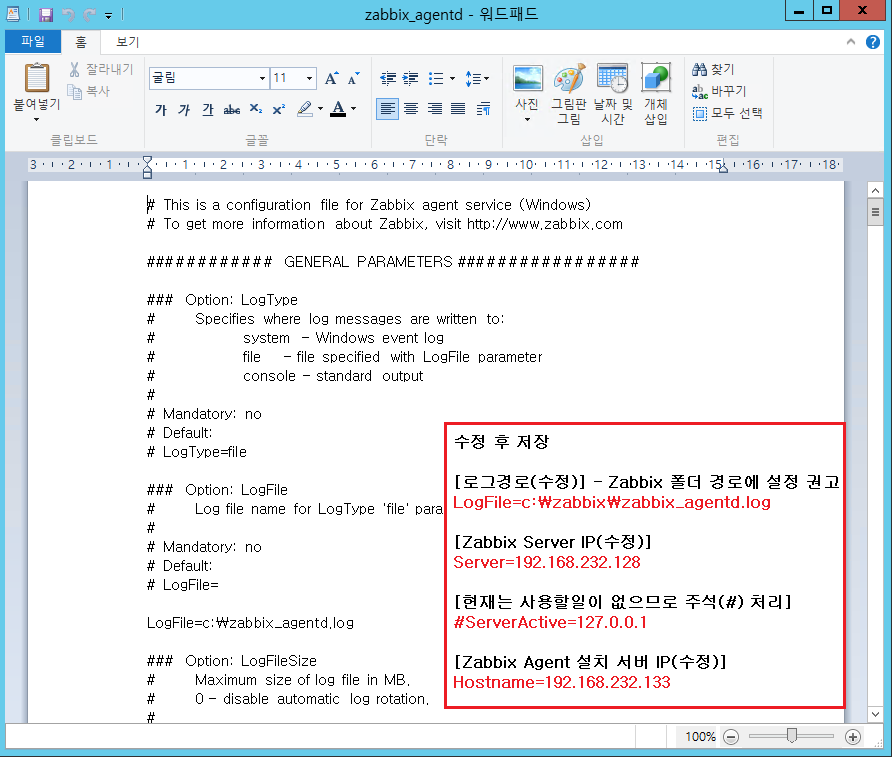The height and width of the screenshot is (757, 892).
Task: Open line spacing dropdown arrow
Action: pos(486,78)
